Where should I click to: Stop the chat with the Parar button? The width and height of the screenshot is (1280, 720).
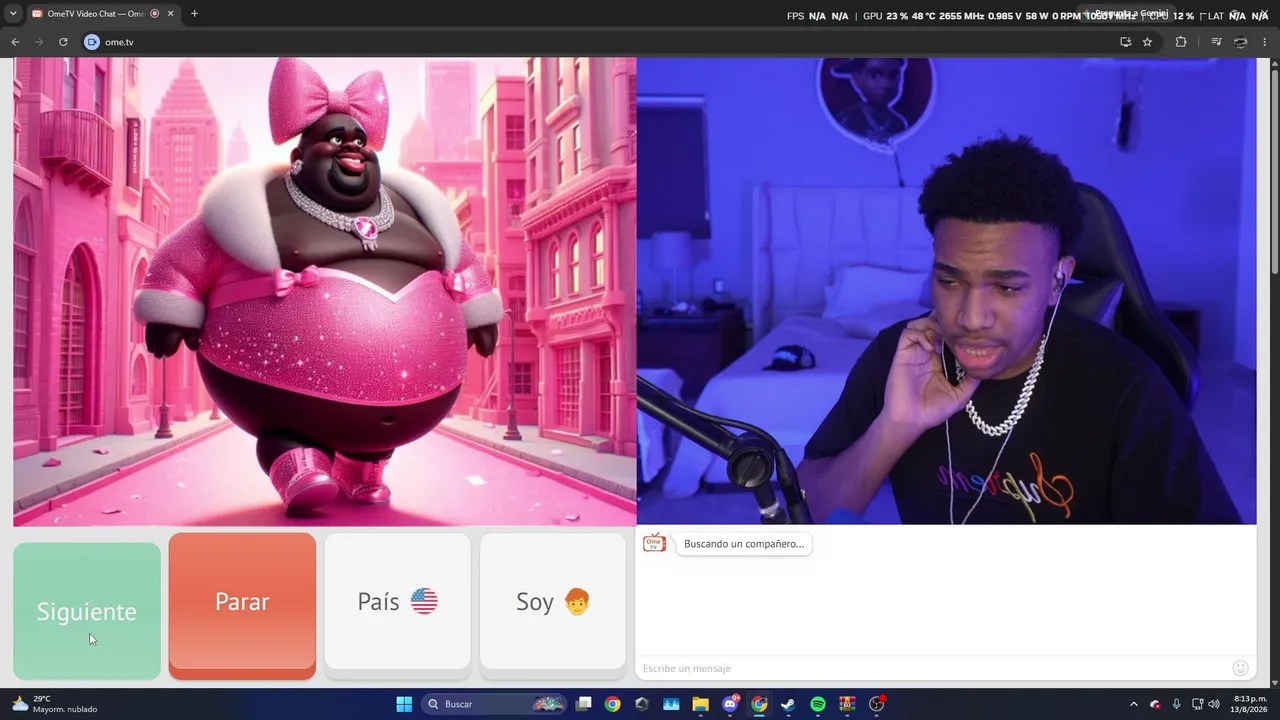pyautogui.click(x=242, y=606)
